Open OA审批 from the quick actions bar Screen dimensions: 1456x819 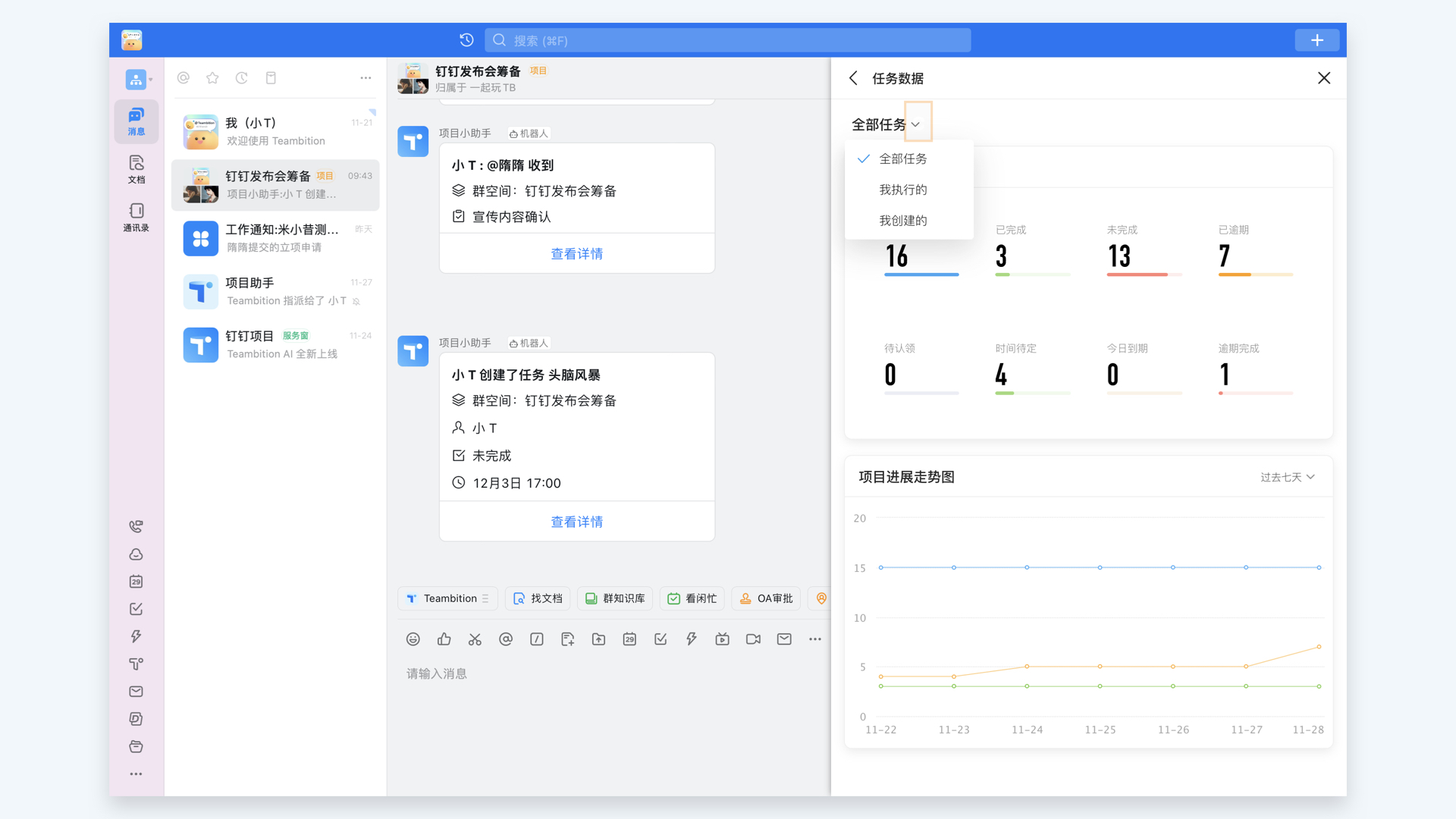point(766,598)
